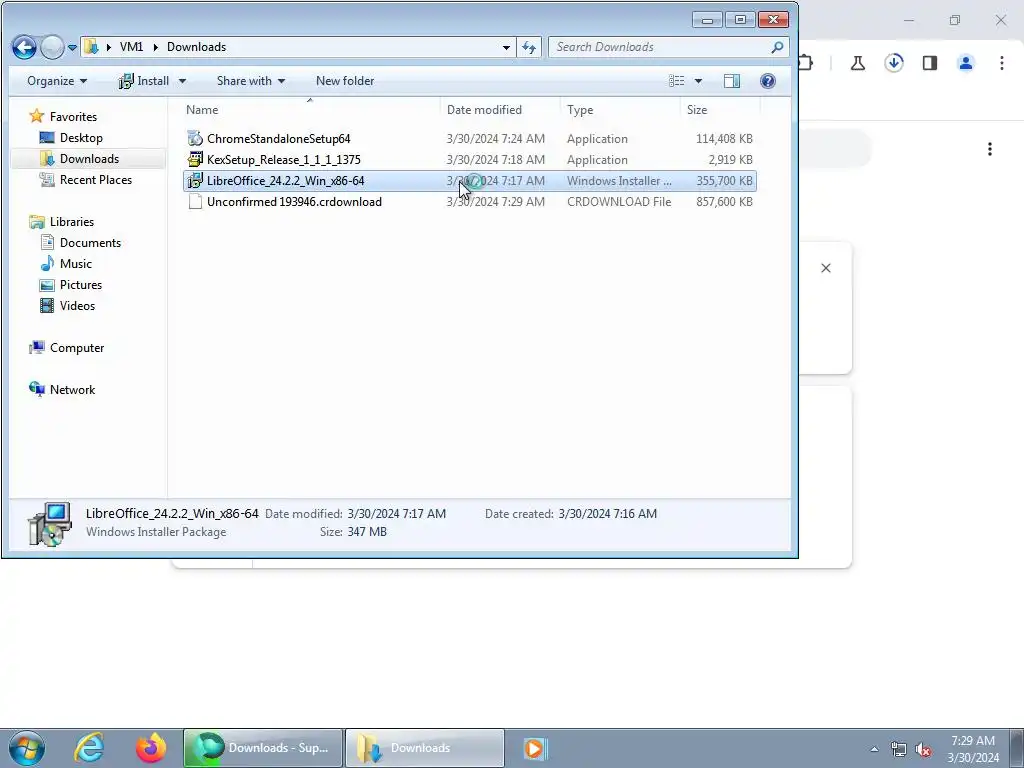Sort by the Type column header
Screen dimensions: 1024x768
tap(620, 110)
